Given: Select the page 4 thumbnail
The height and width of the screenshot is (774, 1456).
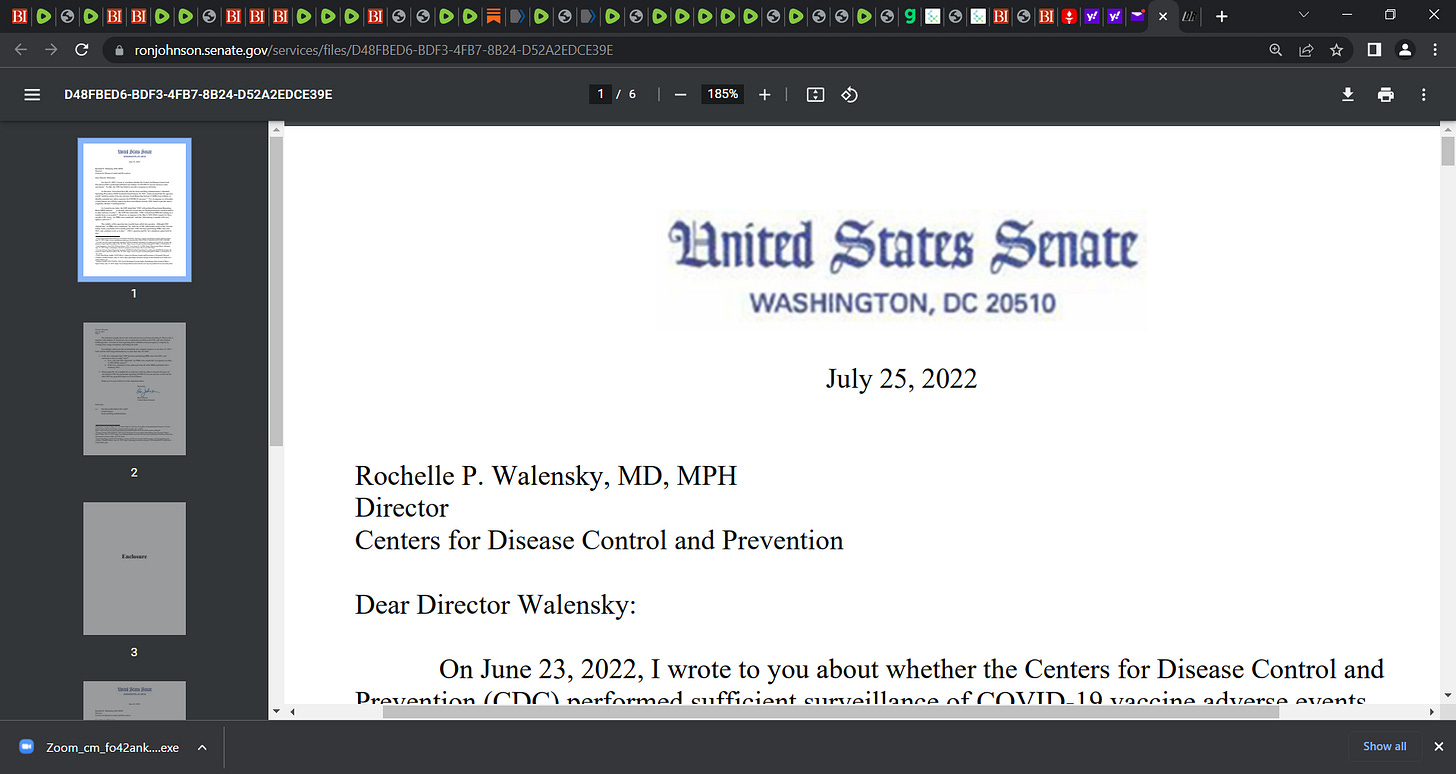Looking at the screenshot, I should (134, 699).
